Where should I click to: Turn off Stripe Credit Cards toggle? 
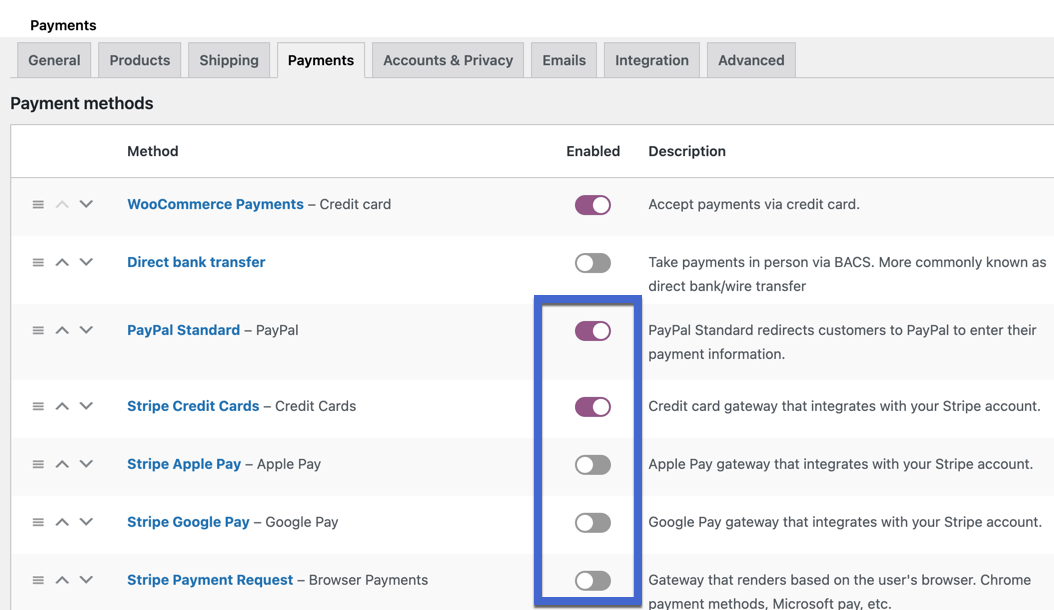tap(593, 407)
